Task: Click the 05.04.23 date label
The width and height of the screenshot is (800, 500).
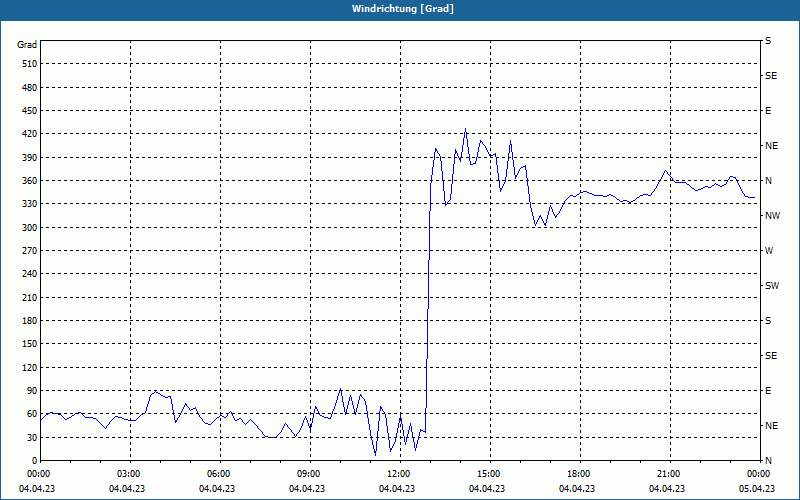Action: 758,489
